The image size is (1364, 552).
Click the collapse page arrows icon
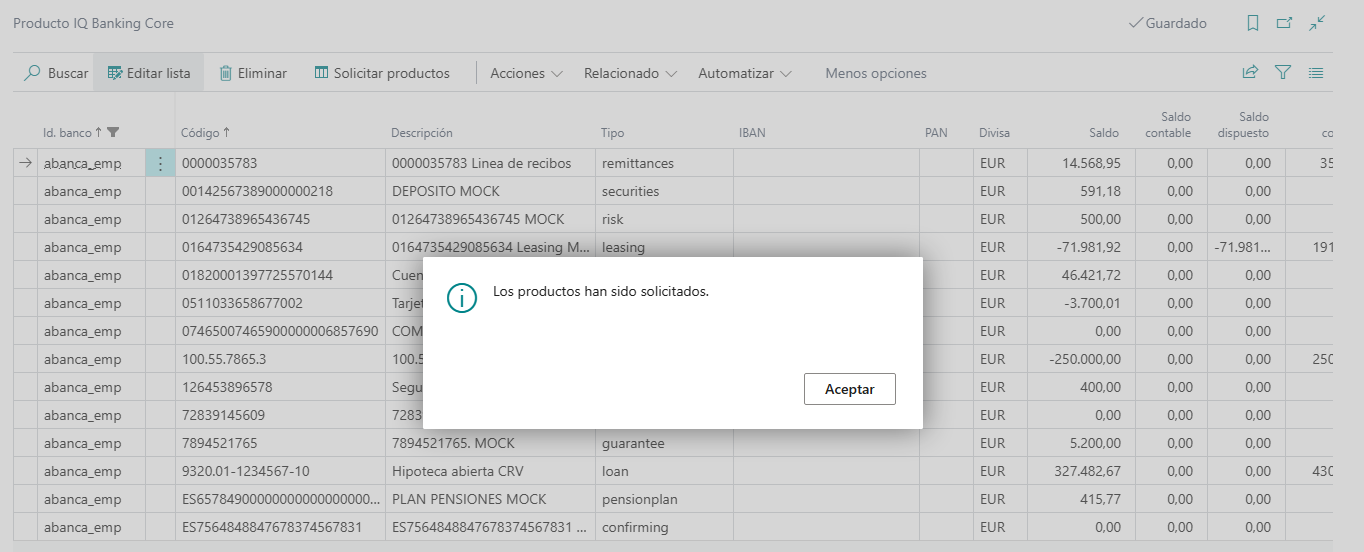[x=1317, y=23]
